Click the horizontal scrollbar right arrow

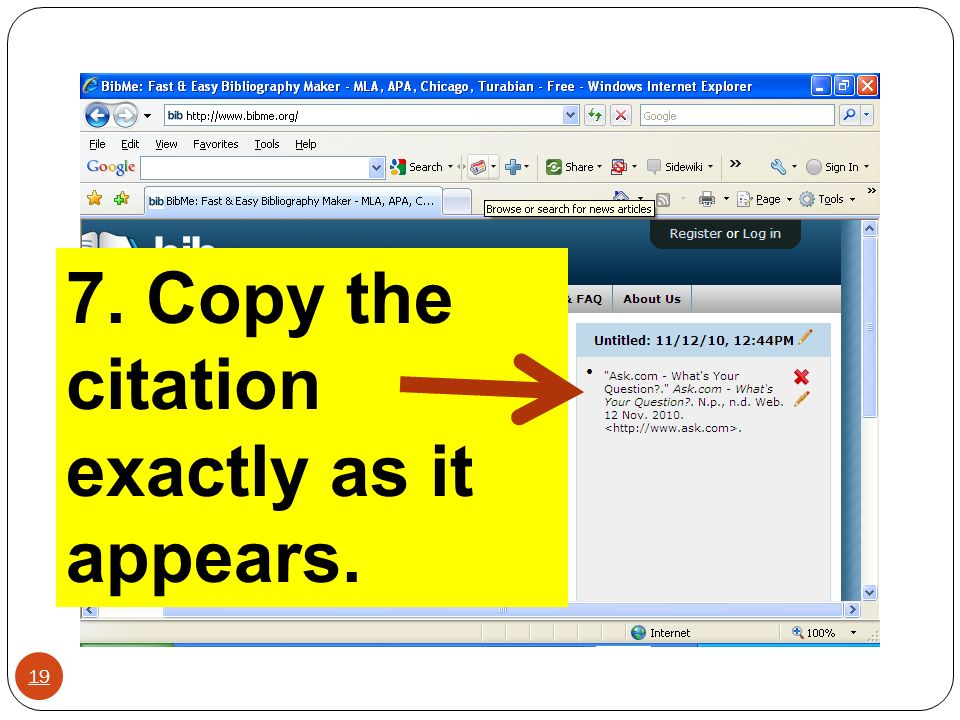pyautogui.click(x=852, y=609)
